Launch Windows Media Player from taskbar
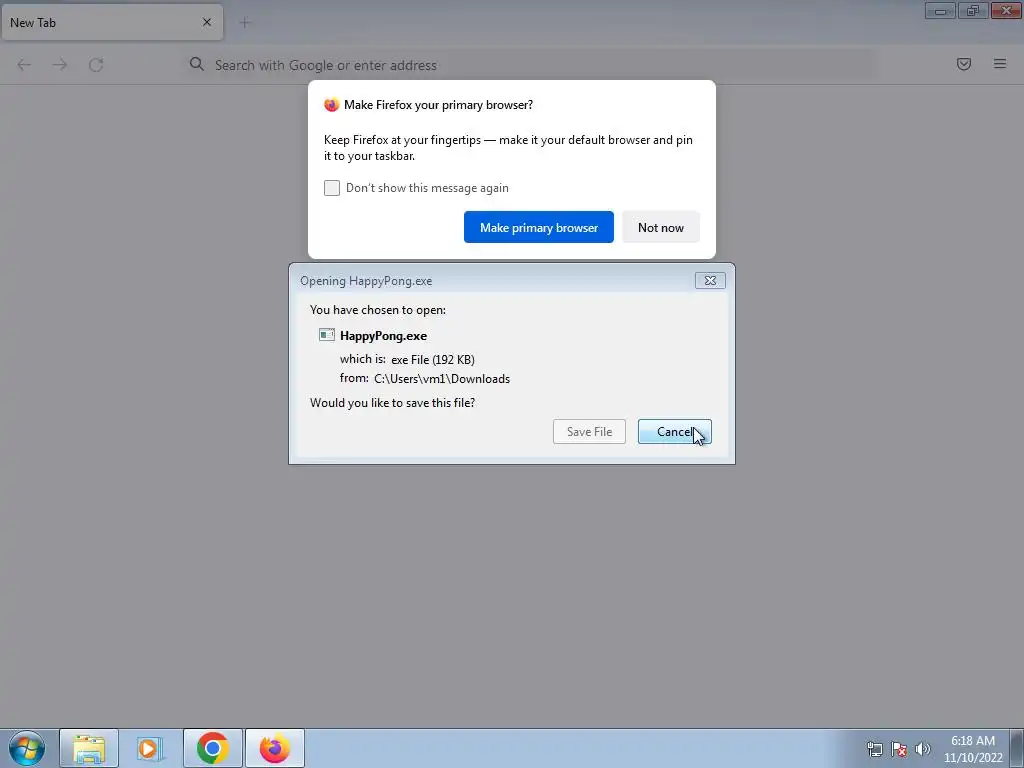 click(151, 748)
